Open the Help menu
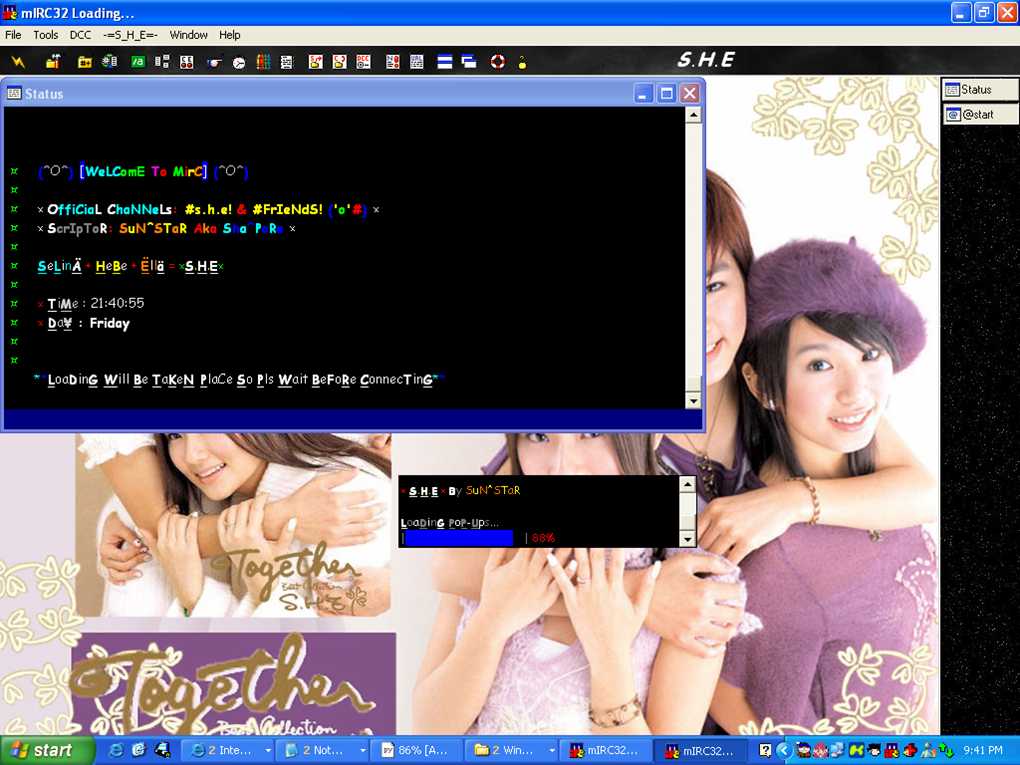The height and width of the screenshot is (765, 1020). pos(230,35)
